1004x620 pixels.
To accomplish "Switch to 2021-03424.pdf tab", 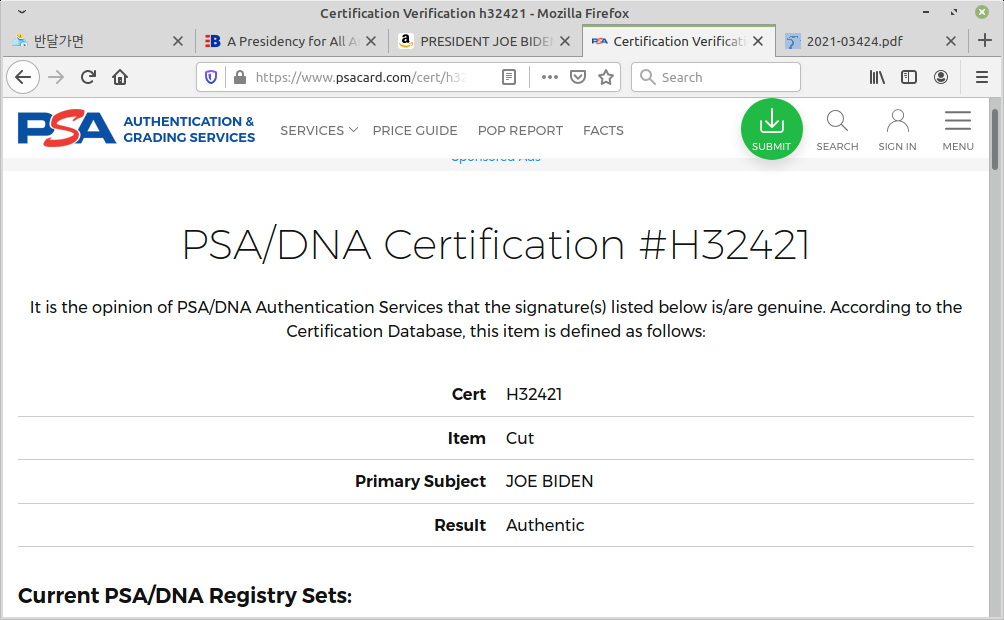I will 871,41.
